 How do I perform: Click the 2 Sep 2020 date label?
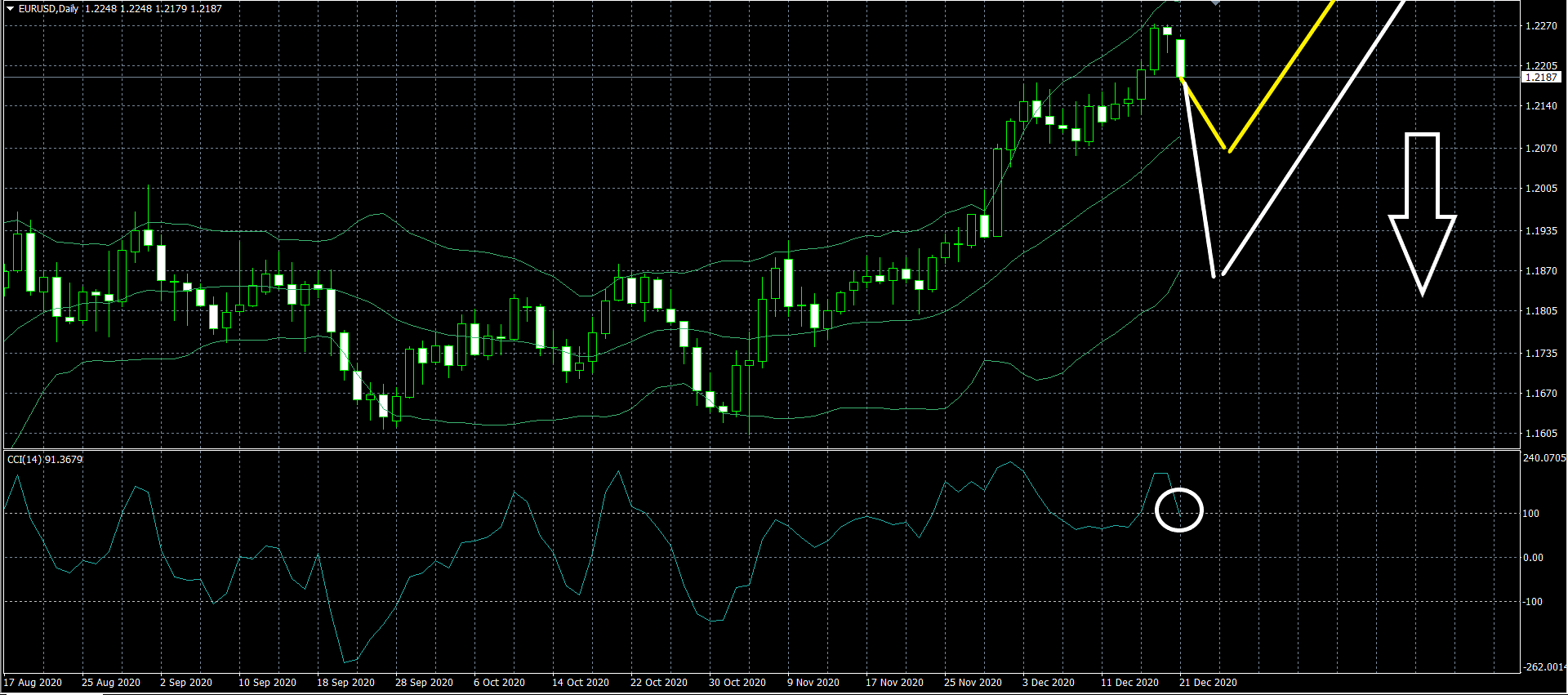click(x=186, y=683)
